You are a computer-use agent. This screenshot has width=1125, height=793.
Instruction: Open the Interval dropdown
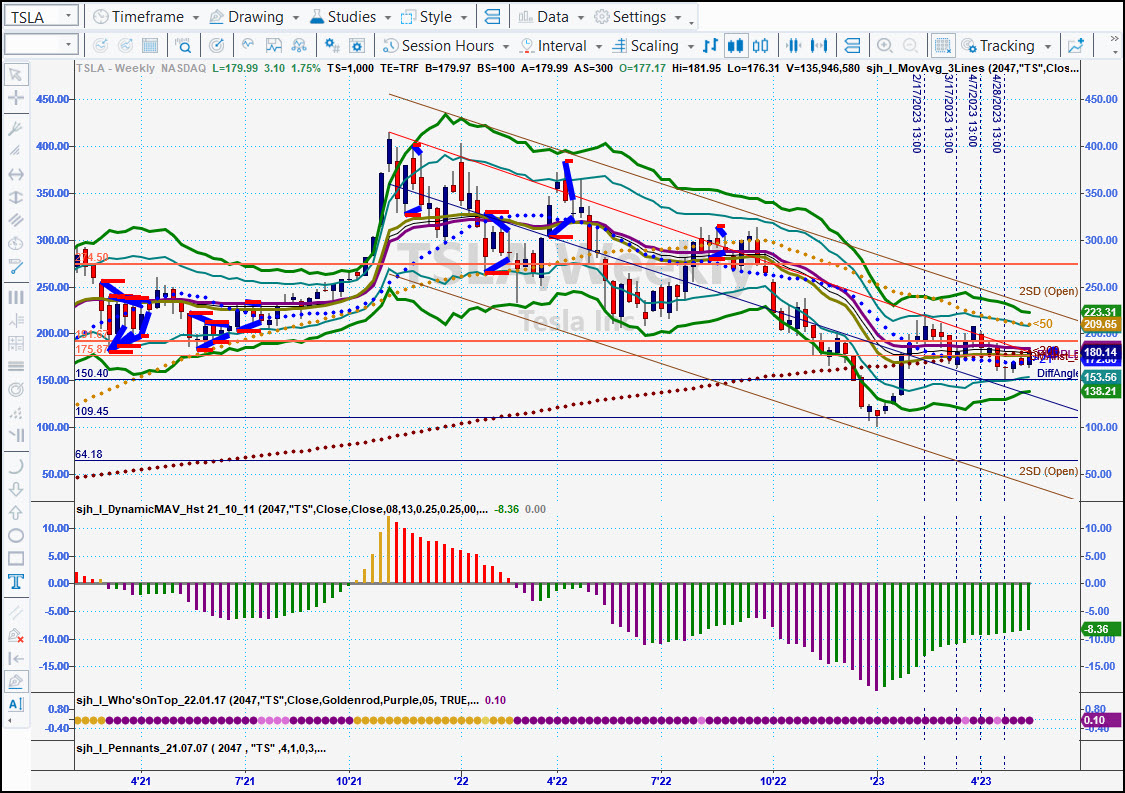coord(560,46)
